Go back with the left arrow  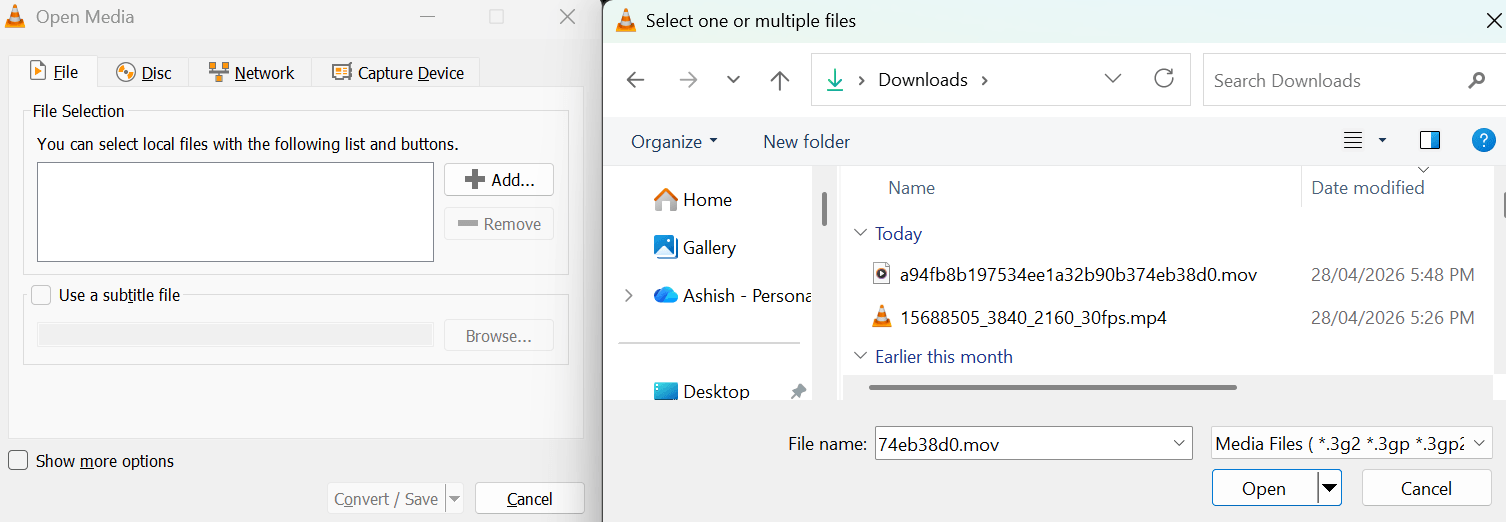pyautogui.click(x=635, y=80)
